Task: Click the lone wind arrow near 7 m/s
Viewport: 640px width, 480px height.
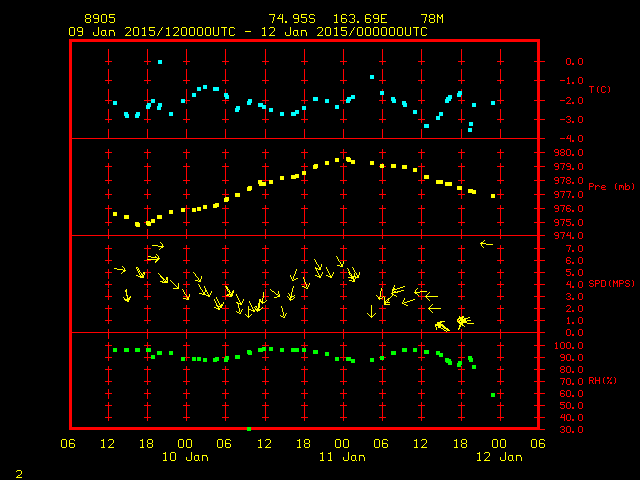Action: [x=486, y=244]
